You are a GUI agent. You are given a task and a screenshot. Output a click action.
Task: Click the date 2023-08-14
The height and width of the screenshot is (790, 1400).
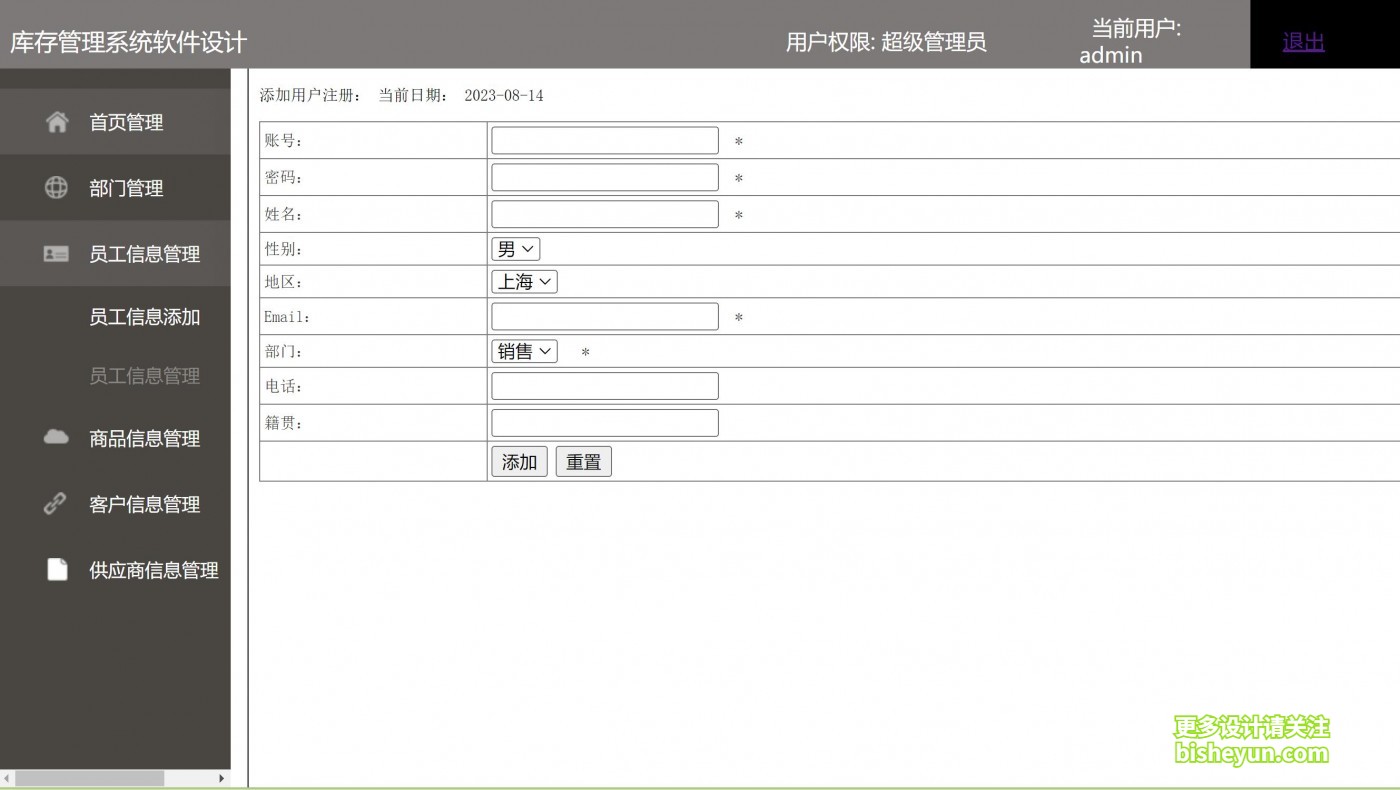pyautogui.click(x=504, y=96)
